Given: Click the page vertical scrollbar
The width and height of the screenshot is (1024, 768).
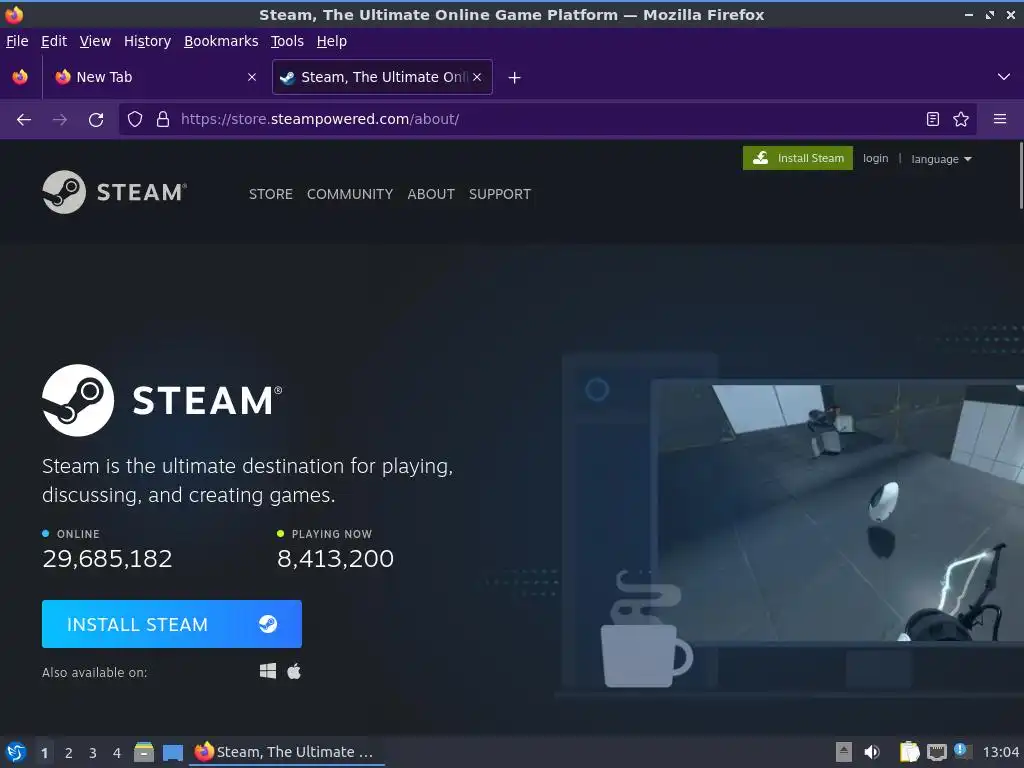Looking at the screenshot, I should coord(1021,176).
